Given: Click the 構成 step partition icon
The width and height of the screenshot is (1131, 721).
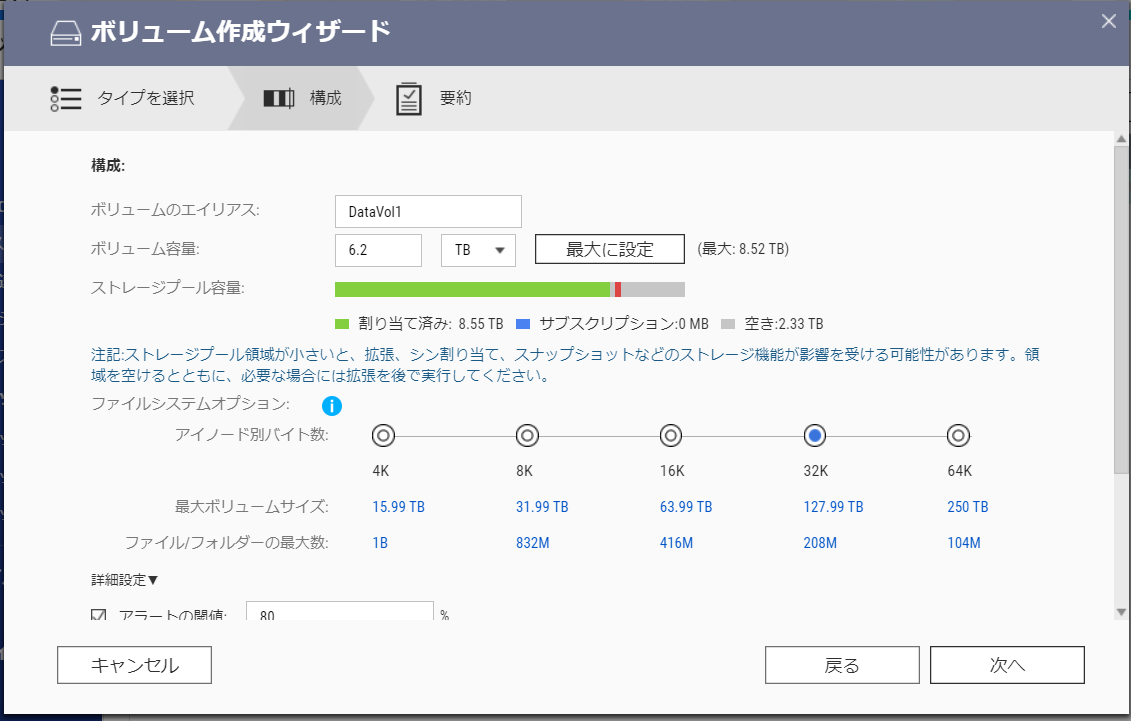Looking at the screenshot, I should click(279, 98).
